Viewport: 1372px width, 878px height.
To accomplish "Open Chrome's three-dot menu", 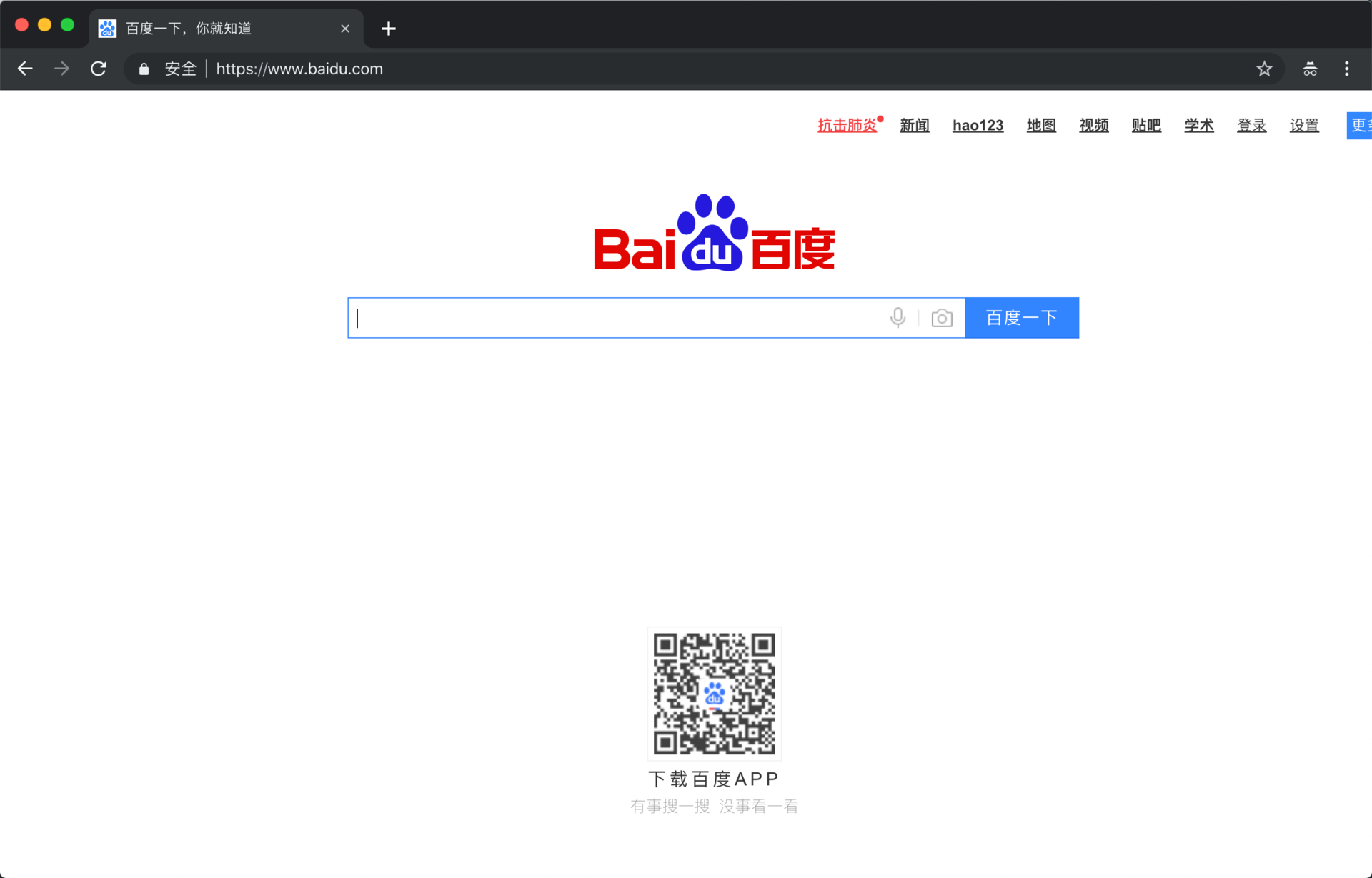I will 1346,69.
